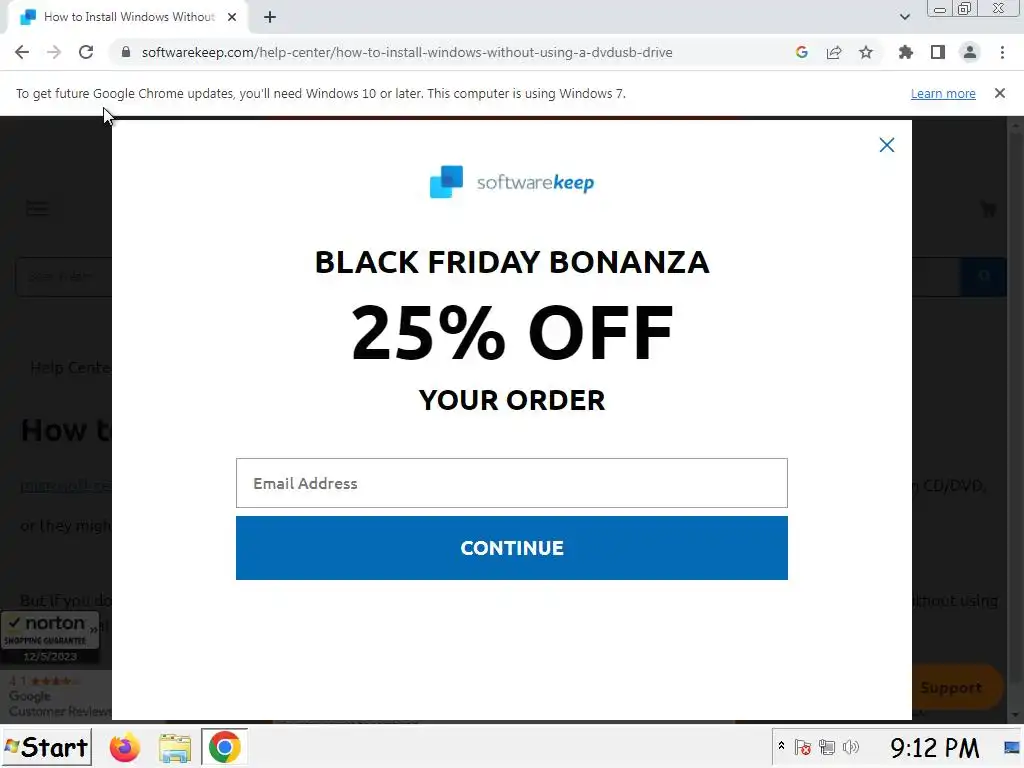Open the Windows Start menu
The image size is (1024, 768).
(x=46, y=747)
